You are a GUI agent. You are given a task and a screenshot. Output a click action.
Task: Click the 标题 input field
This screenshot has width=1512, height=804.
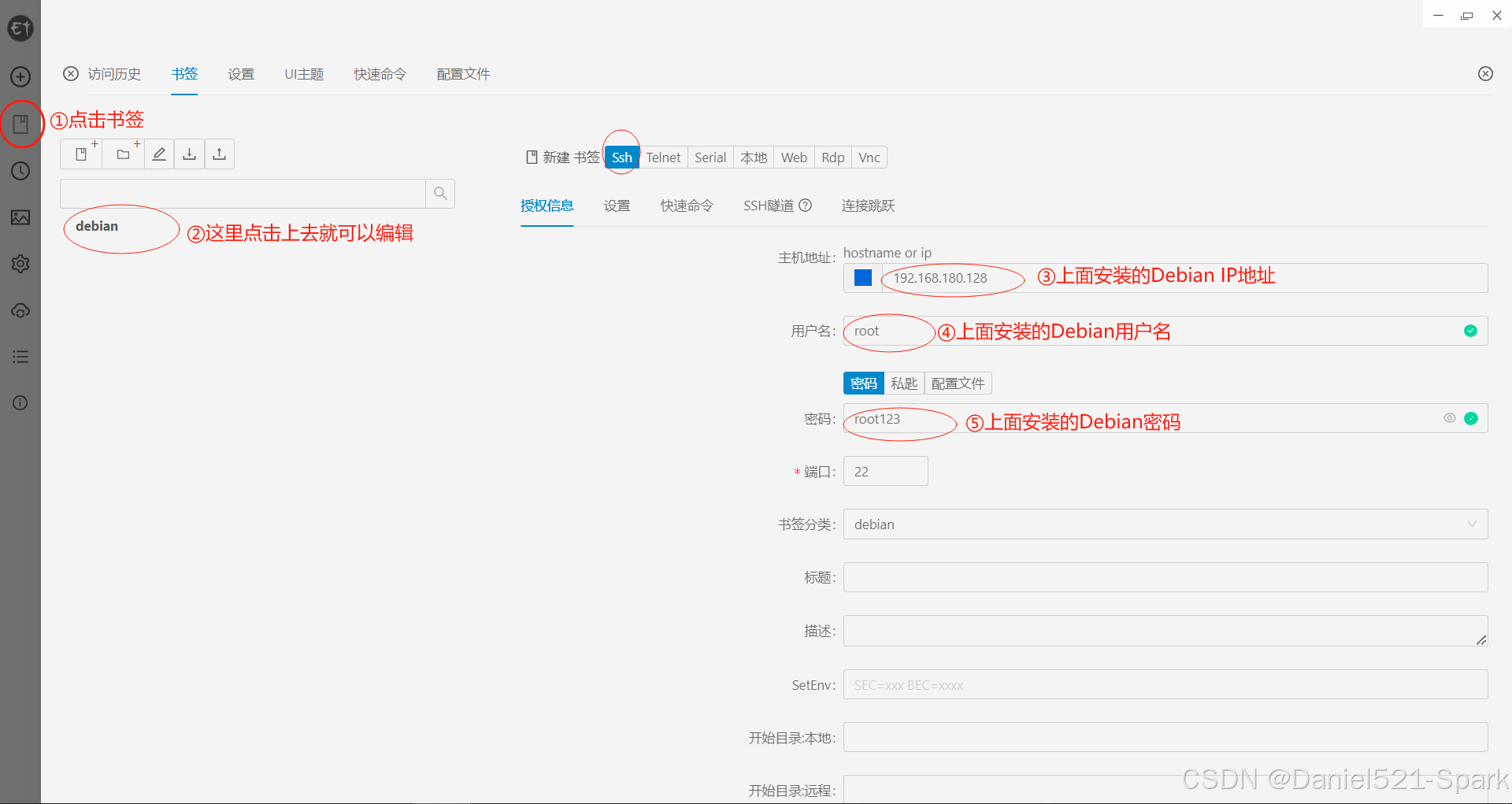pos(1165,577)
